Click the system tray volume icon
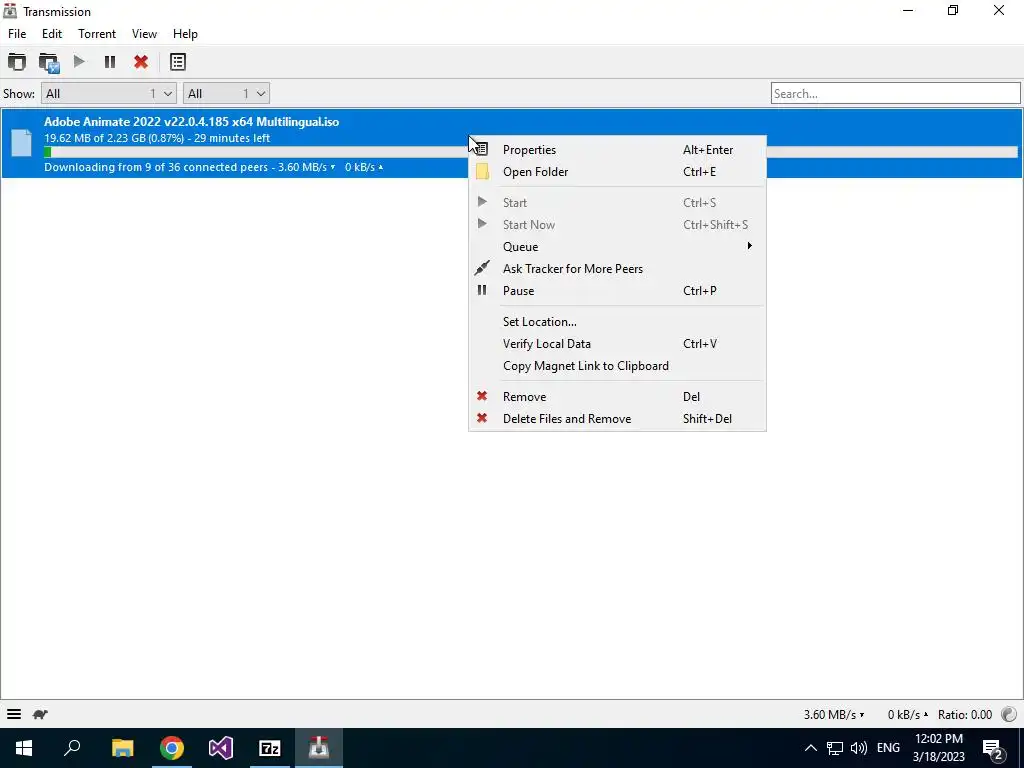The height and width of the screenshot is (768, 1024). pyautogui.click(x=859, y=748)
